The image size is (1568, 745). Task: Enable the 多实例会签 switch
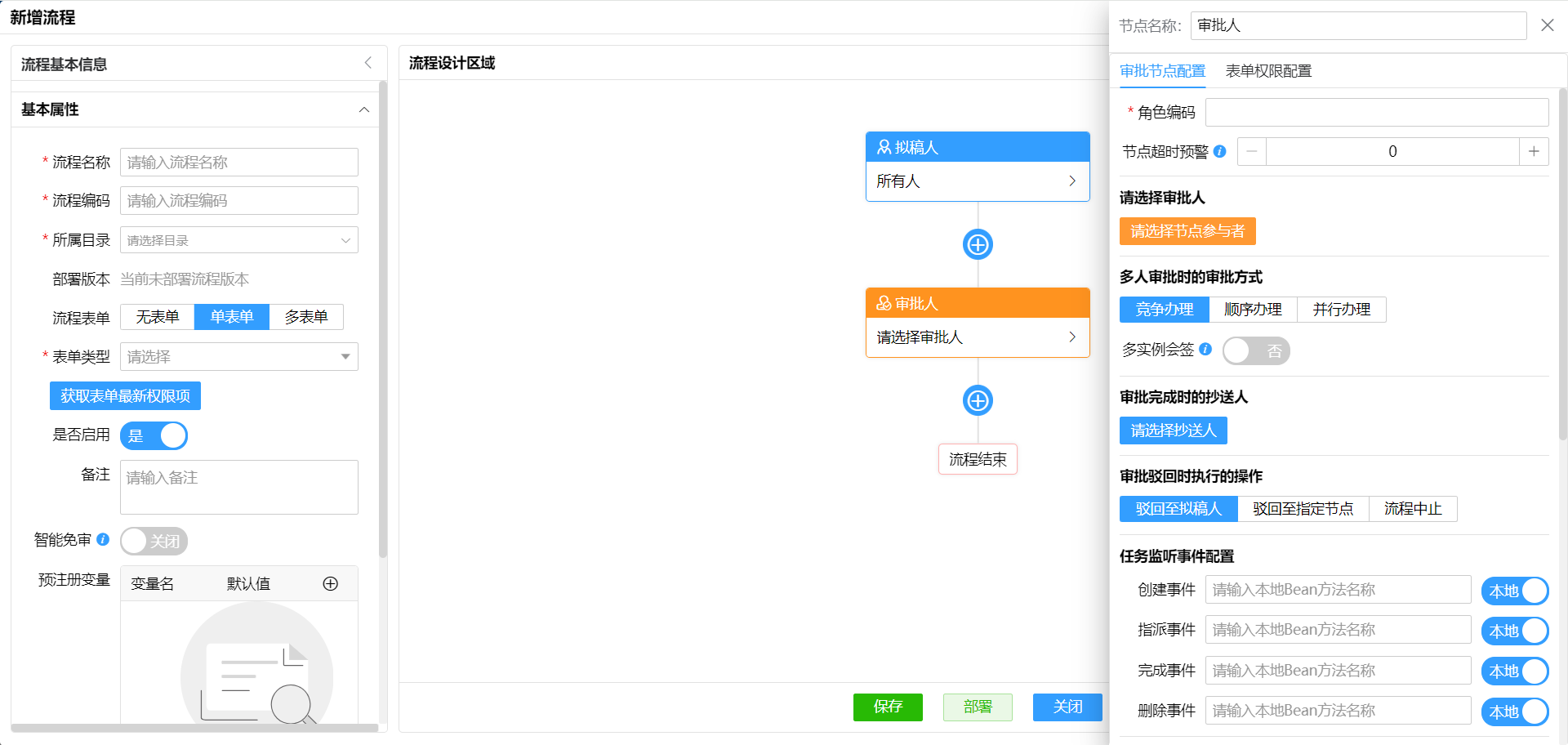click(1255, 350)
